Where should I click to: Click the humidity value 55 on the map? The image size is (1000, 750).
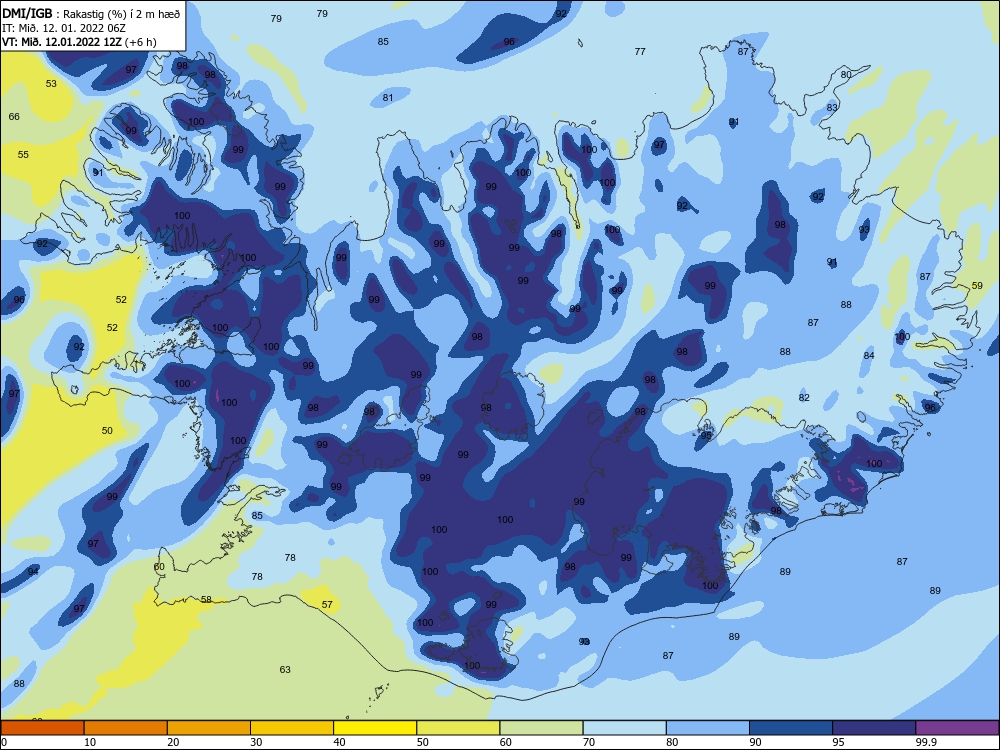click(x=23, y=155)
